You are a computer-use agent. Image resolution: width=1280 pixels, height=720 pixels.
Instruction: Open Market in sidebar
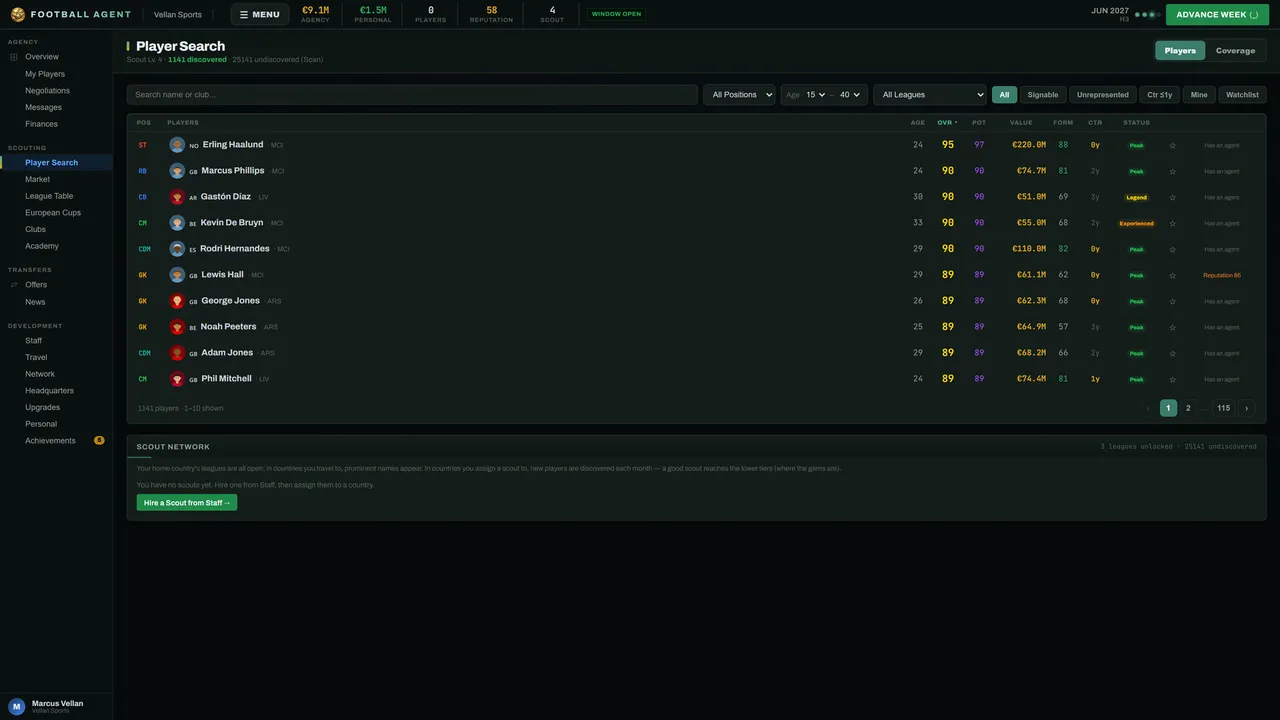pyautogui.click(x=37, y=179)
